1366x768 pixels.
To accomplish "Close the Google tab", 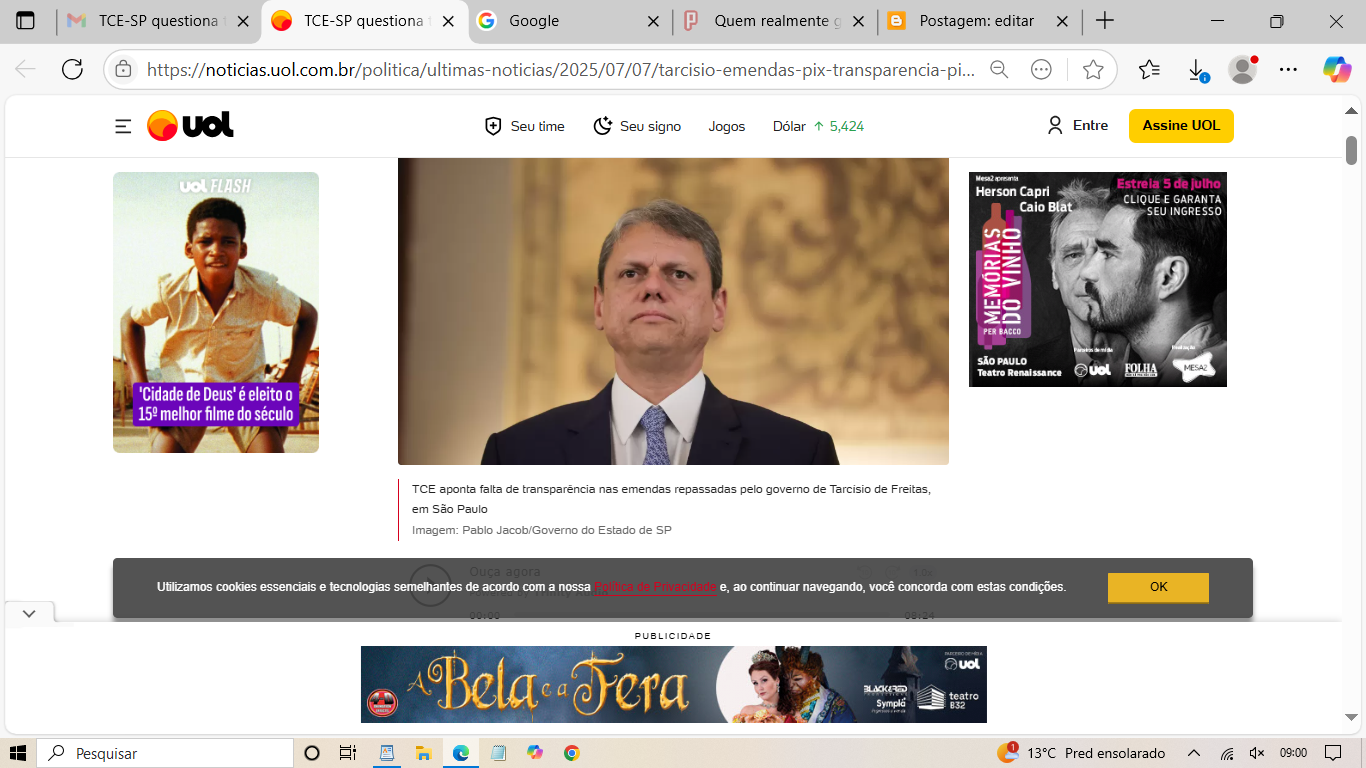I will pos(653,21).
